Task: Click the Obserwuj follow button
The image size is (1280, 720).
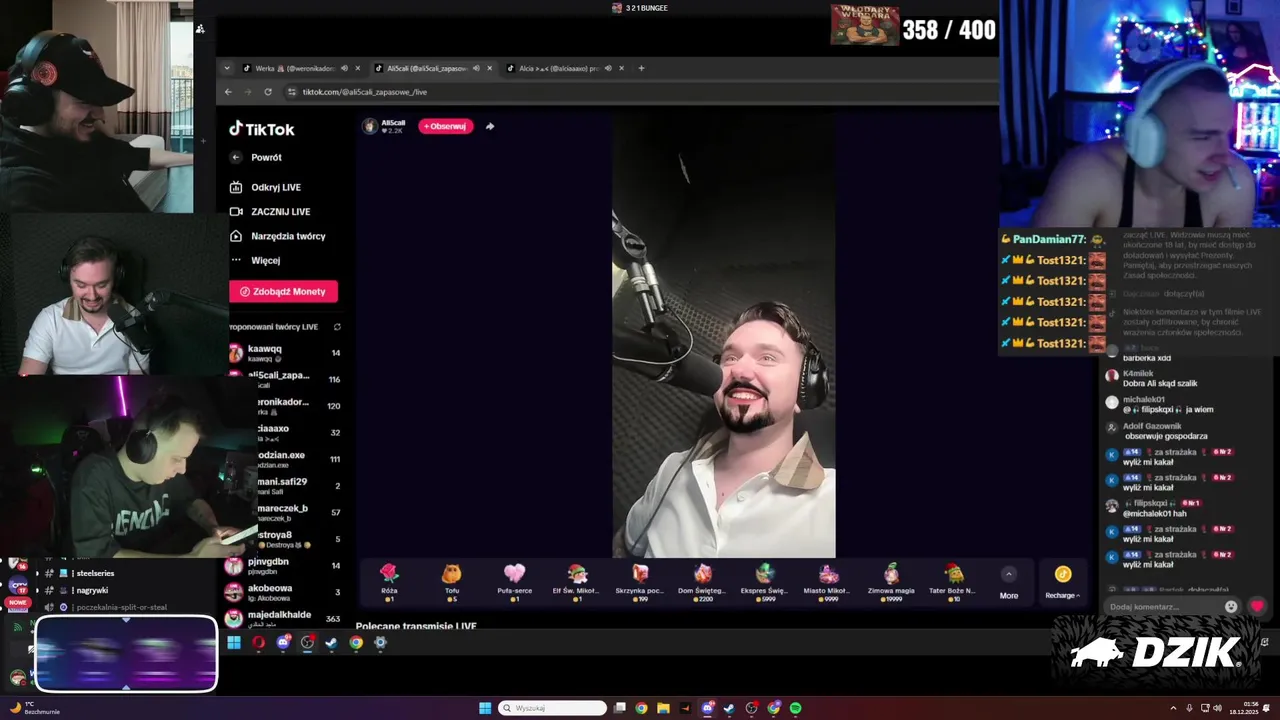Action: pyautogui.click(x=446, y=126)
